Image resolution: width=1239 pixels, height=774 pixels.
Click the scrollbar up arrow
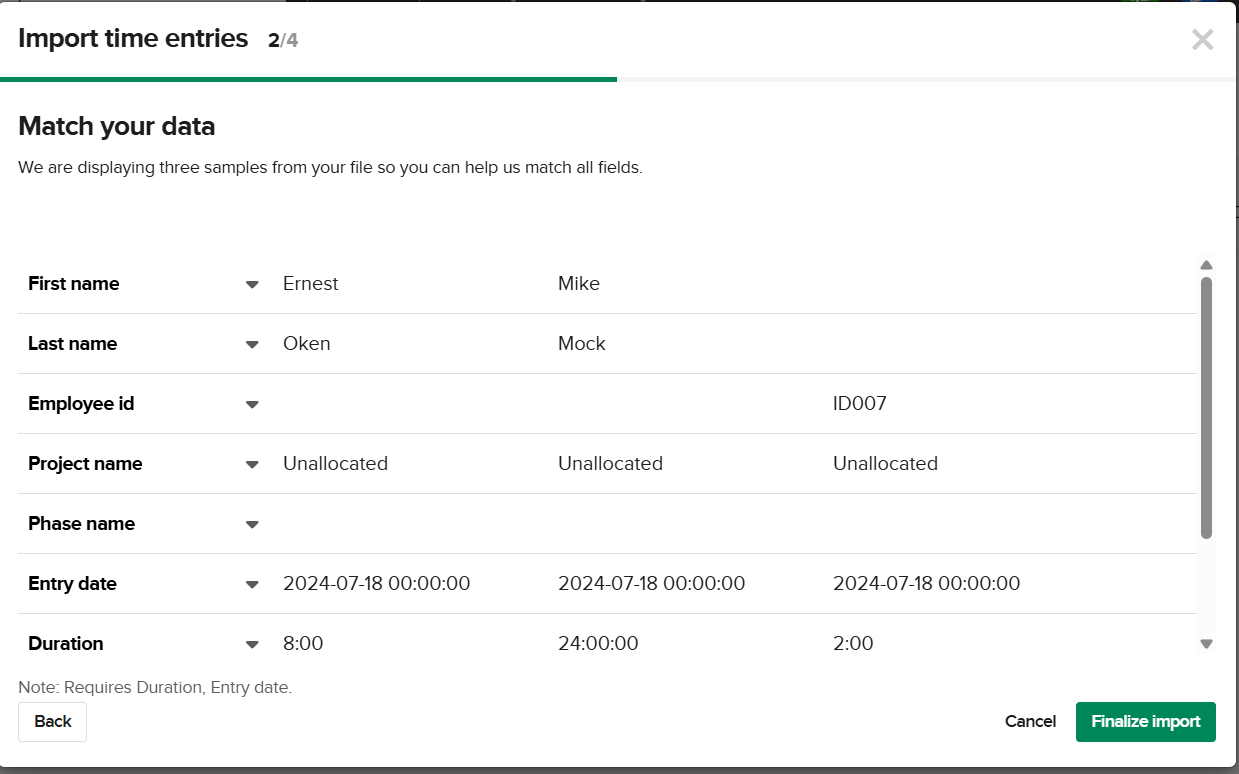coord(1207,264)
